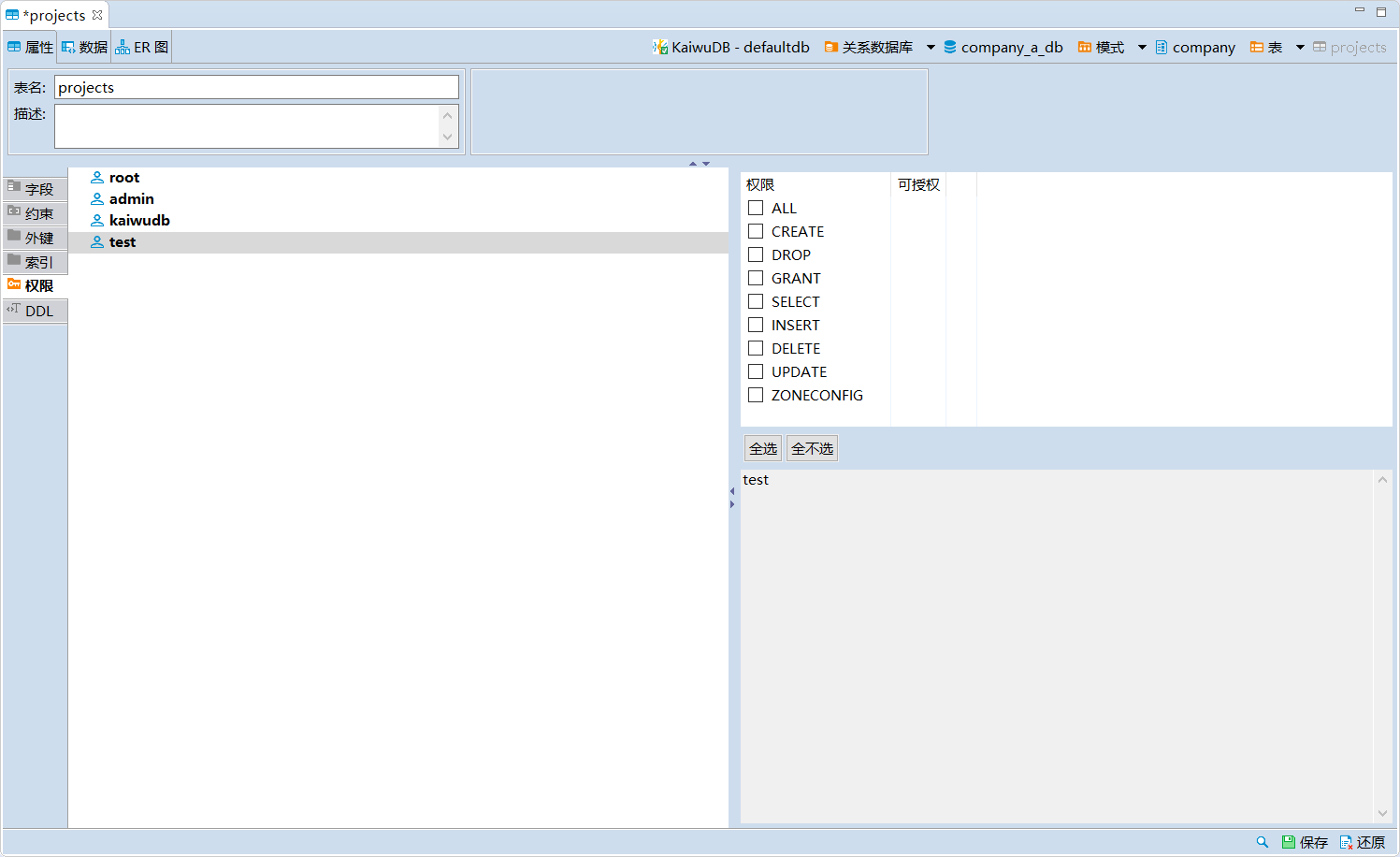Enable the ALL privilege checkbox
This screenshot has width=1400, height=857.
(x=756, y=208)
